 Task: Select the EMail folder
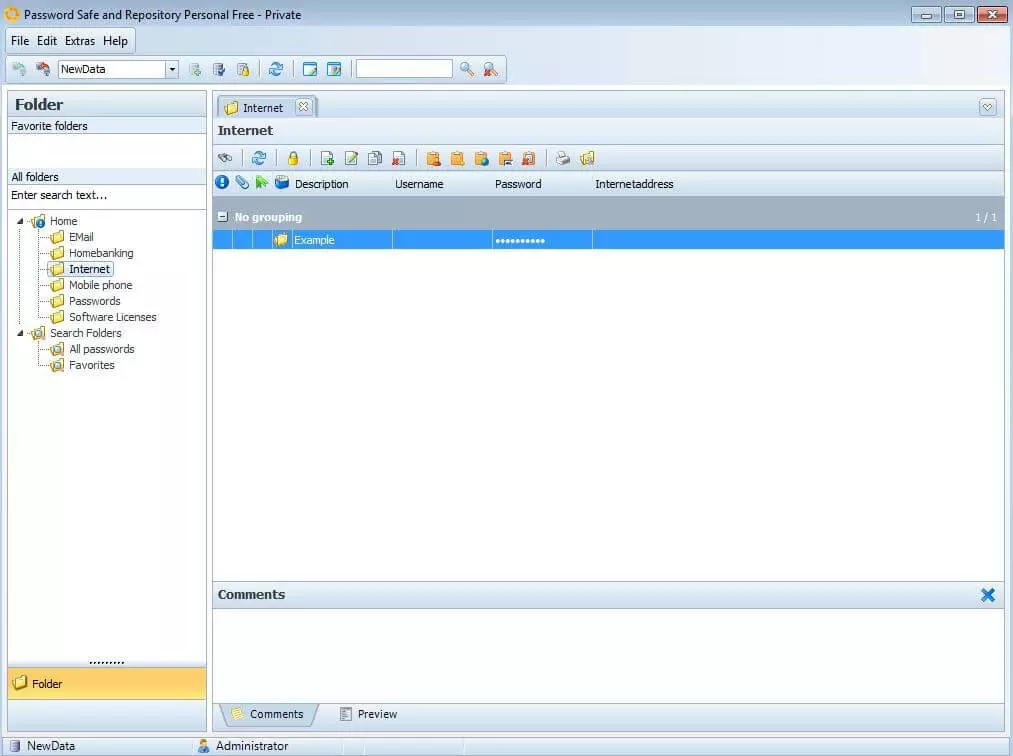[x=81, y=237]
